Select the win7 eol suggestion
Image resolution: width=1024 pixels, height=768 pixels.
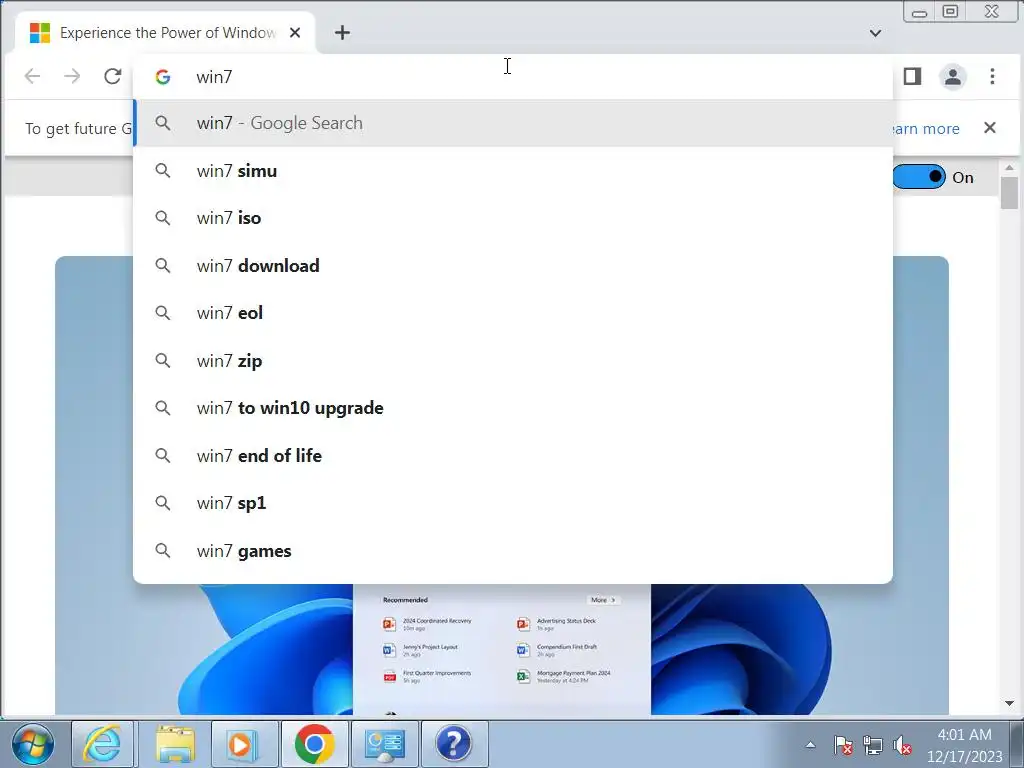(513, 313)
